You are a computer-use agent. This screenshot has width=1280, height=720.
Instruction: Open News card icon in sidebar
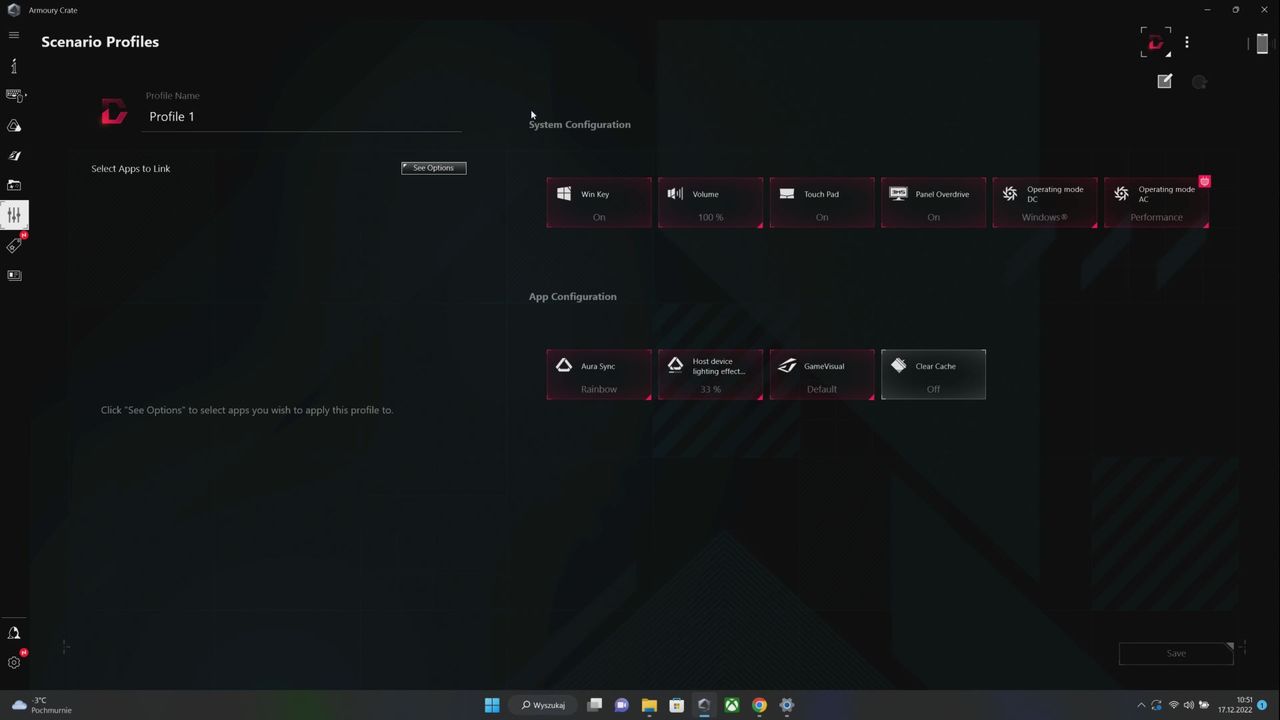click(x=14, y=275)
